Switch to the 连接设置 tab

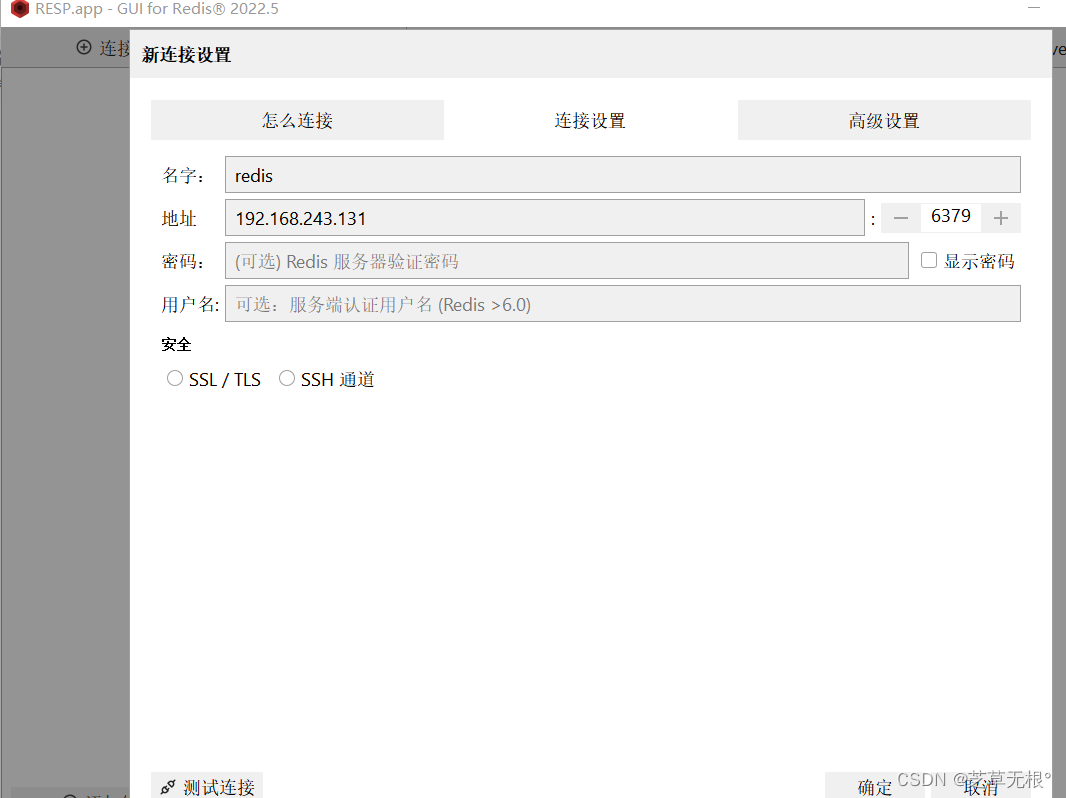(x=590, y=120)
